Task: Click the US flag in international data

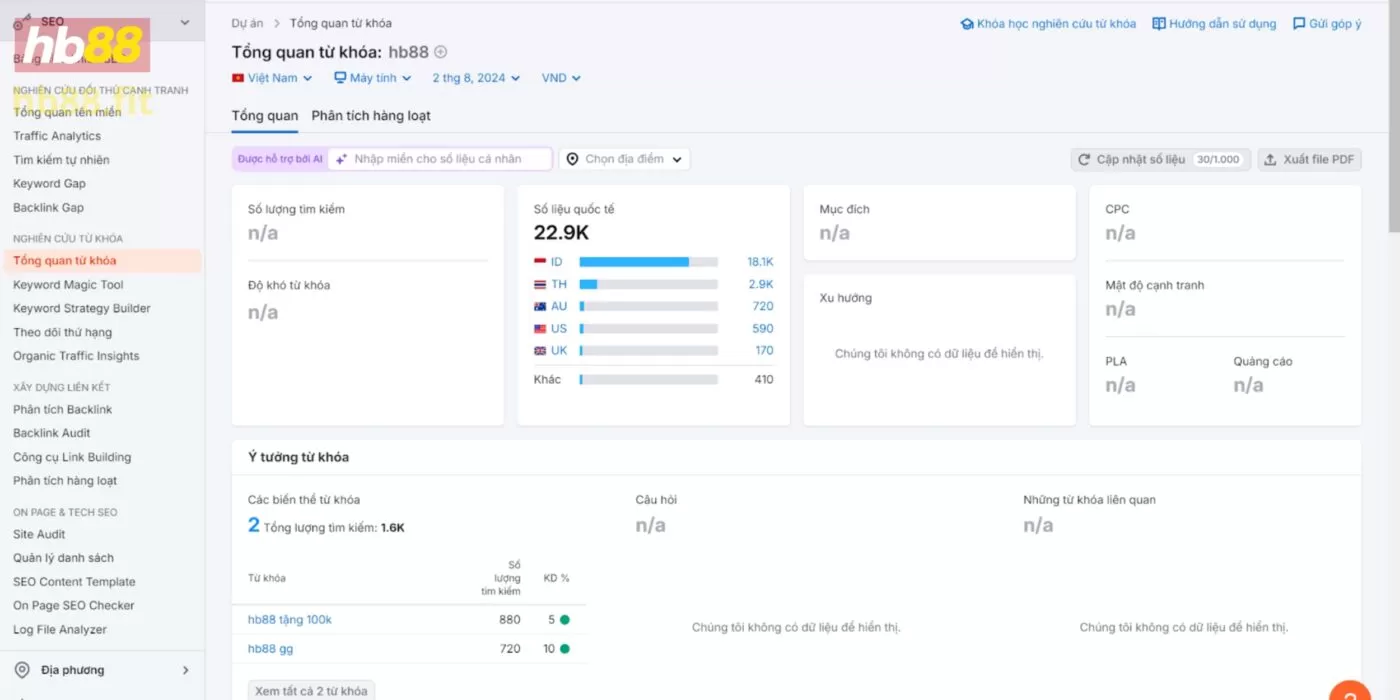Action: (x=540, y=328)
